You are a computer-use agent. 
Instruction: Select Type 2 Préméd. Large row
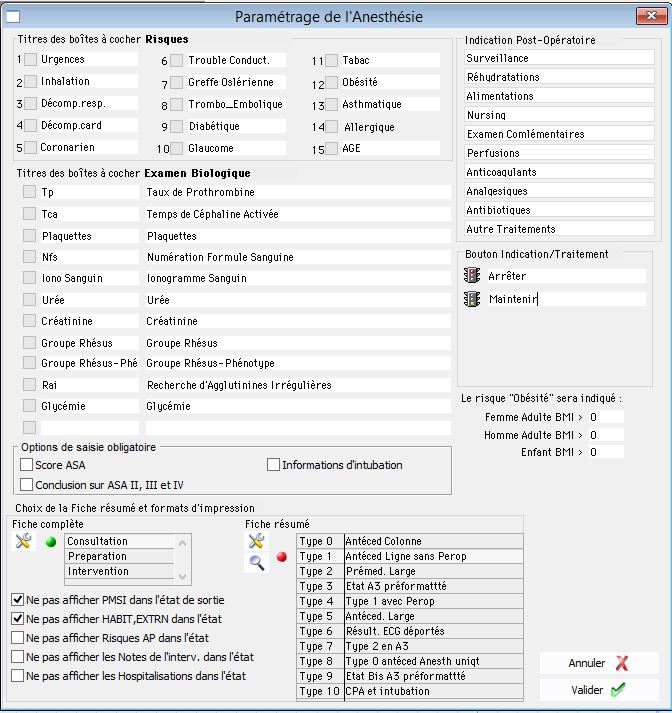click(410, 571)
